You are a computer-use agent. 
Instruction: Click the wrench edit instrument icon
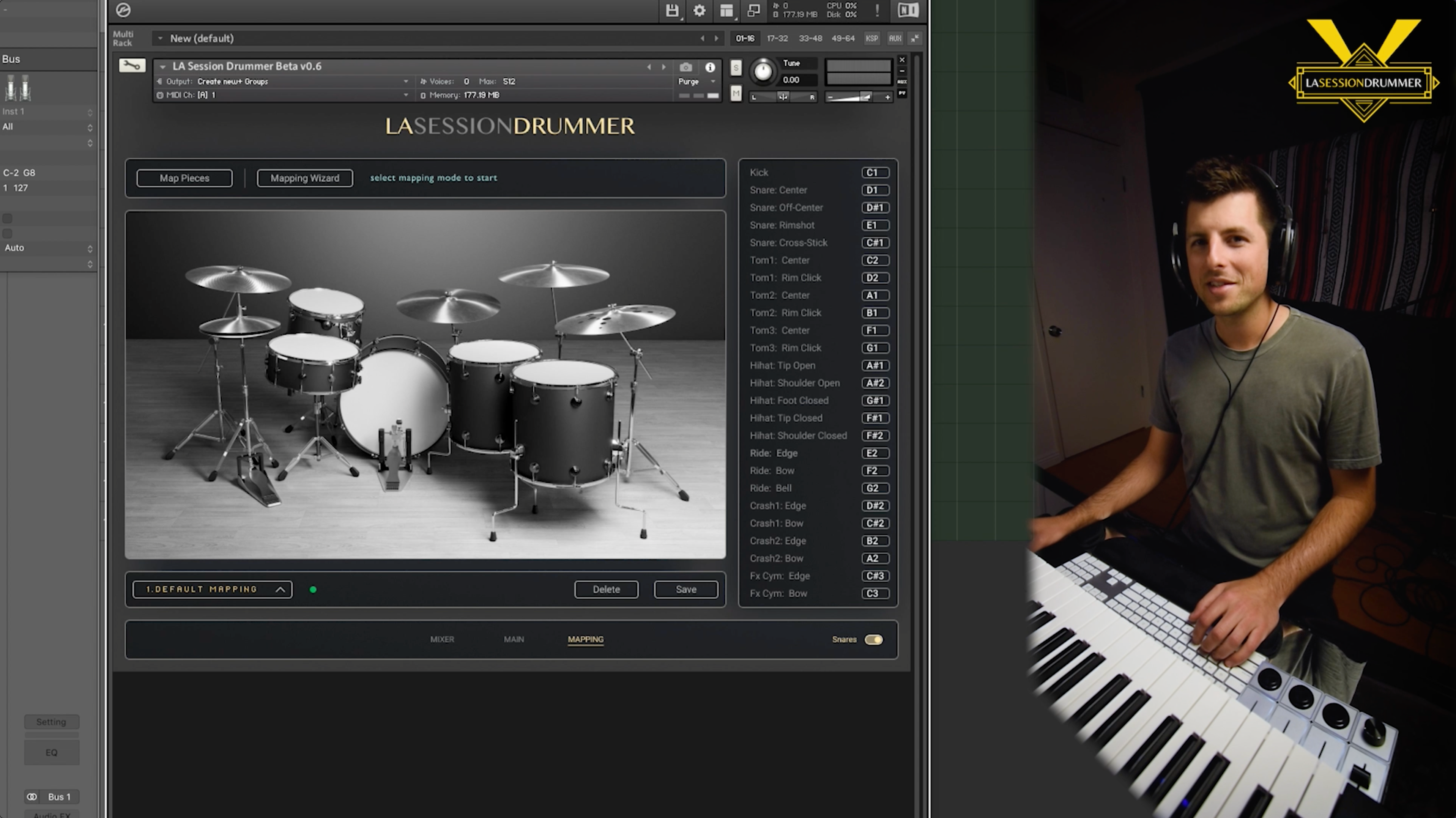(132, 66)
